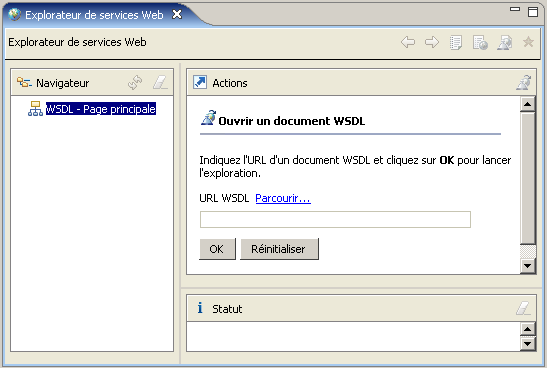The image size is (547, 368).
Task: Click the URL WSDL text field
Action: point(335,219)
